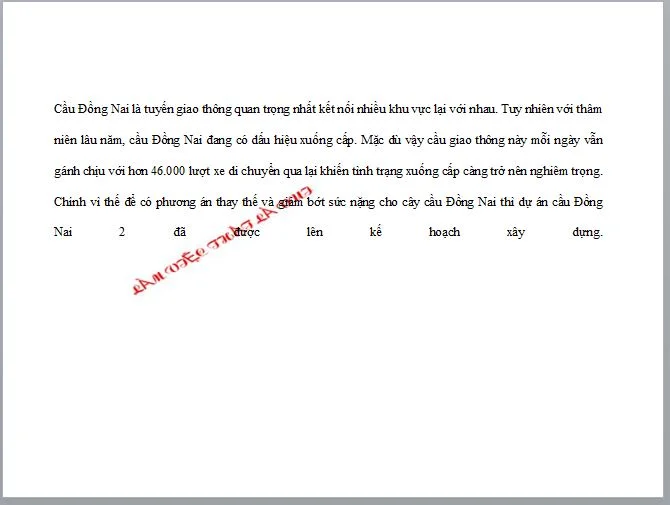Click the word "lên" in the last line
This screenshot has width=670, height=505.
314,232
